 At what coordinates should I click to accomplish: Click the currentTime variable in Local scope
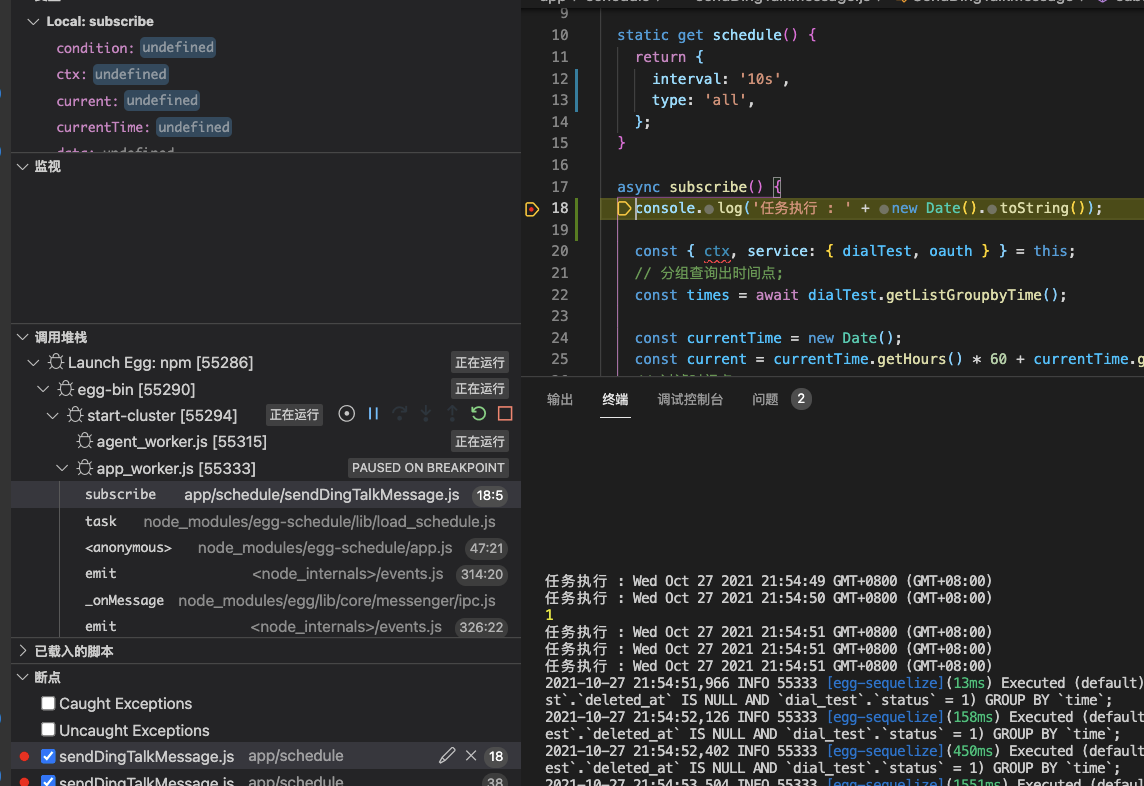(x=104, y=127)
